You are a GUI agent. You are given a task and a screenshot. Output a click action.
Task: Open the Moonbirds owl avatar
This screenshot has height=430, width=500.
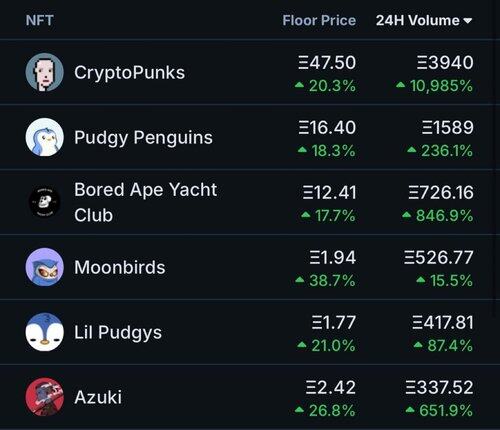45,267
